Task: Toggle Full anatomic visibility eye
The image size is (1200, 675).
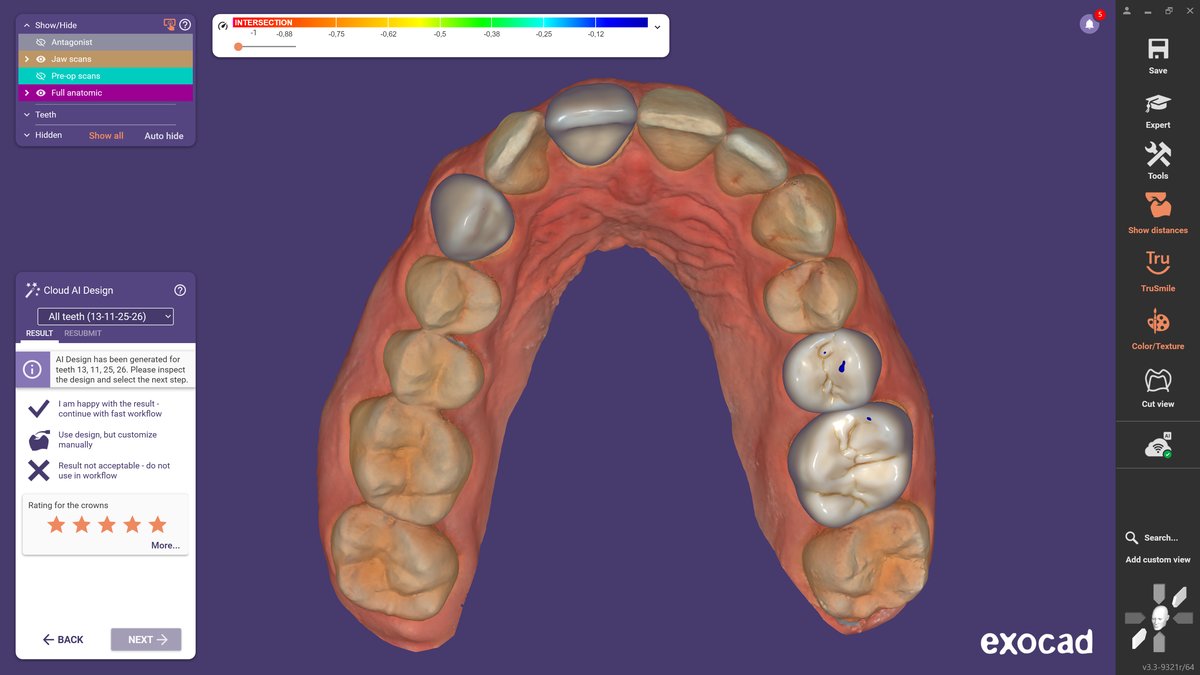Action: tap(41, 93)
